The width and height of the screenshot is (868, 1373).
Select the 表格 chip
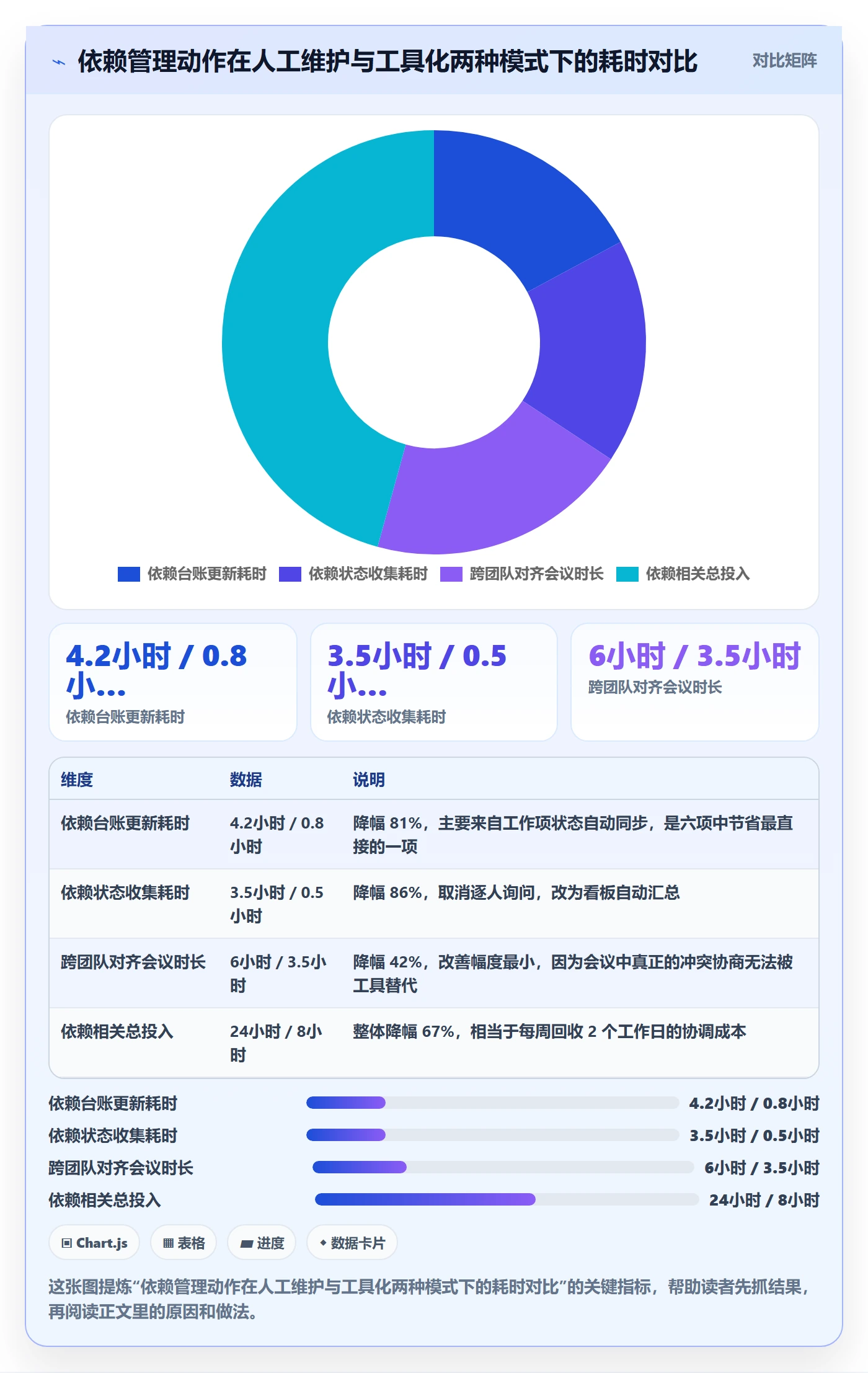click(x=184, y=1243)
